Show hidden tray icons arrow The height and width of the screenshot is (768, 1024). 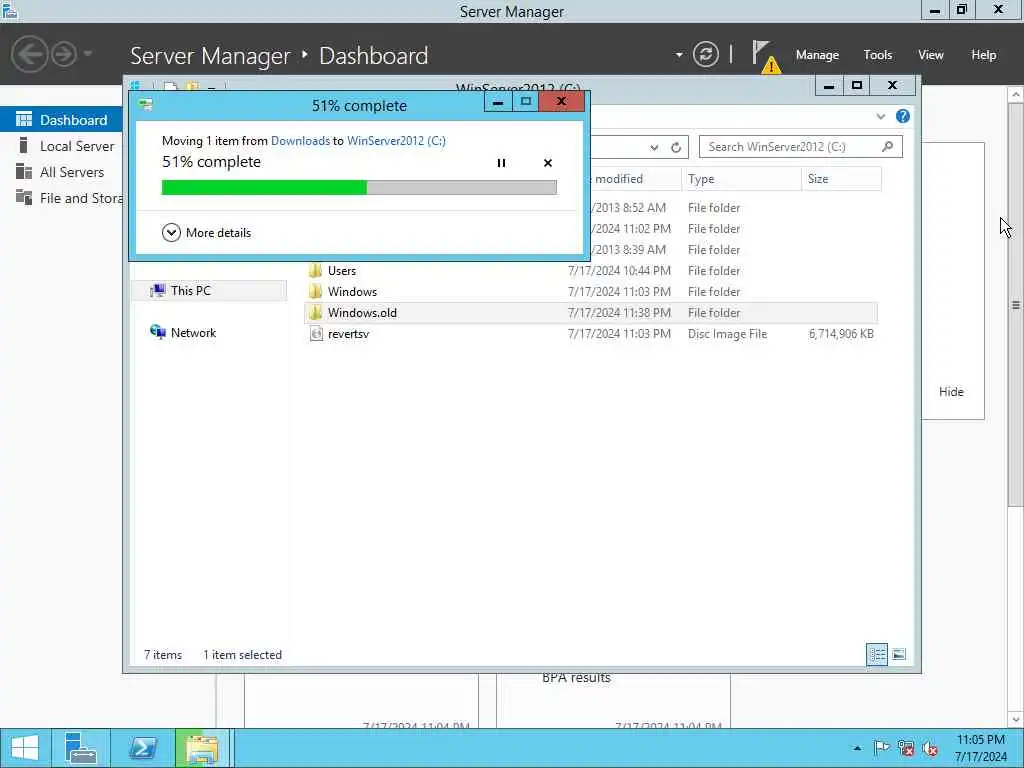coord(857,748)
